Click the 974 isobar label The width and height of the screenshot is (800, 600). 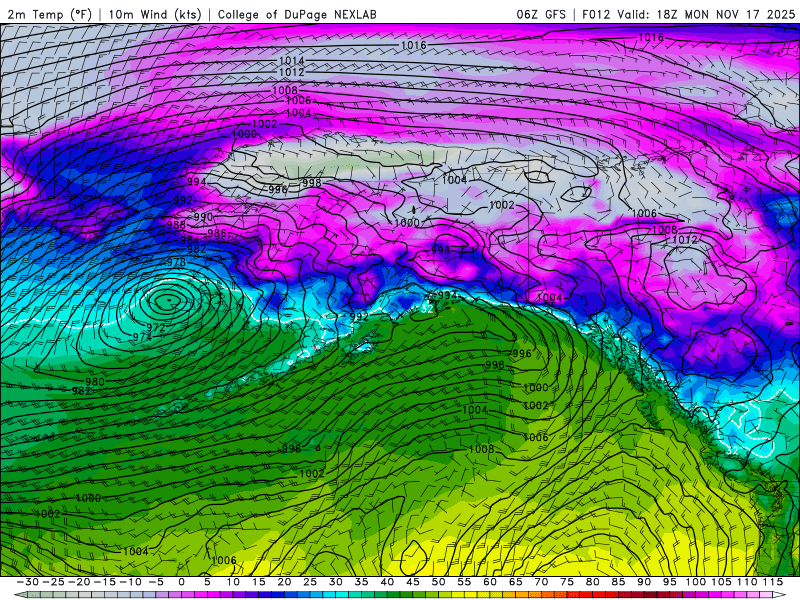tap(142, 337)
